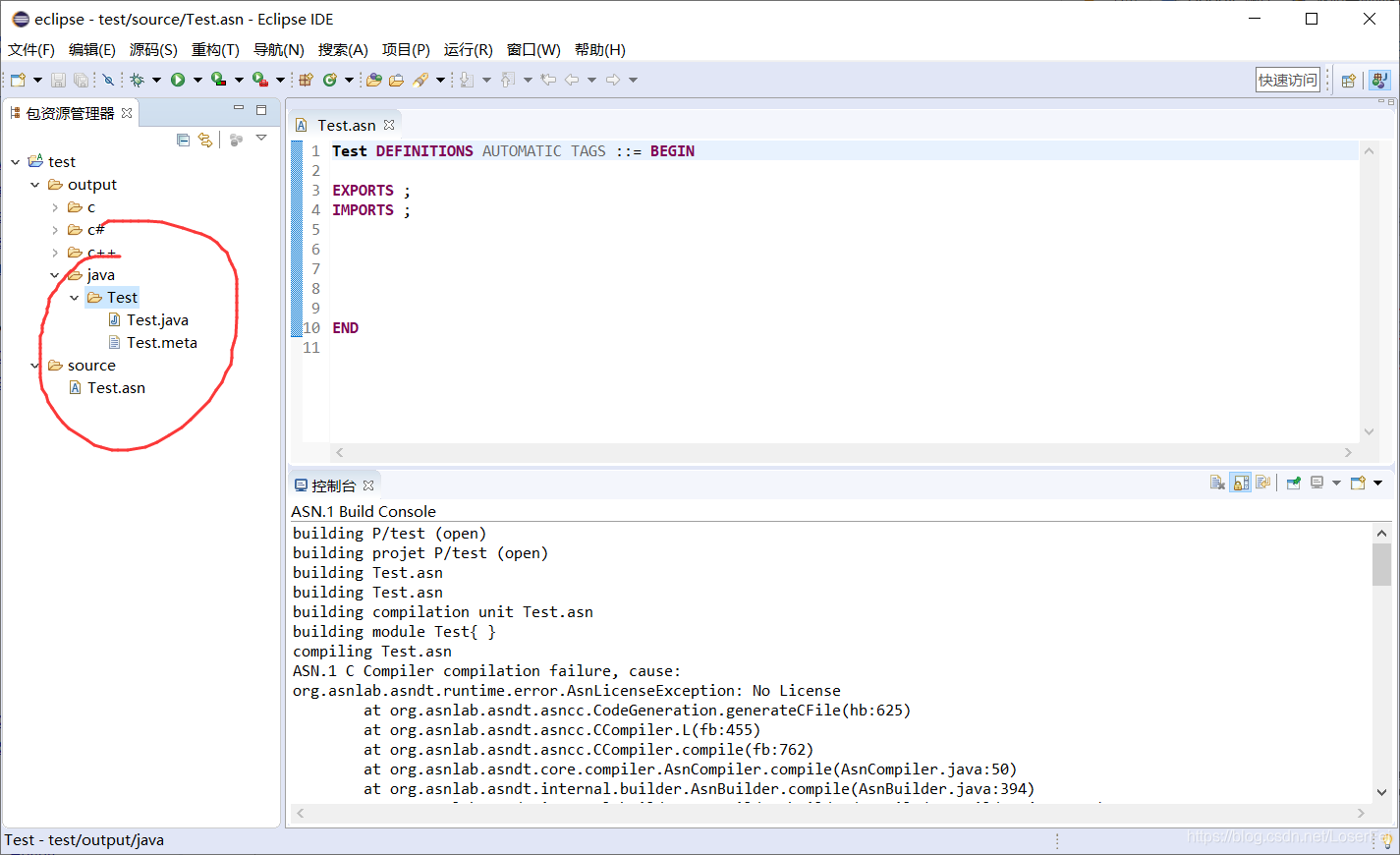Click the Clear Console icon
Viewport: 1400px width, 855px height.
click(x=1217, y=483)
